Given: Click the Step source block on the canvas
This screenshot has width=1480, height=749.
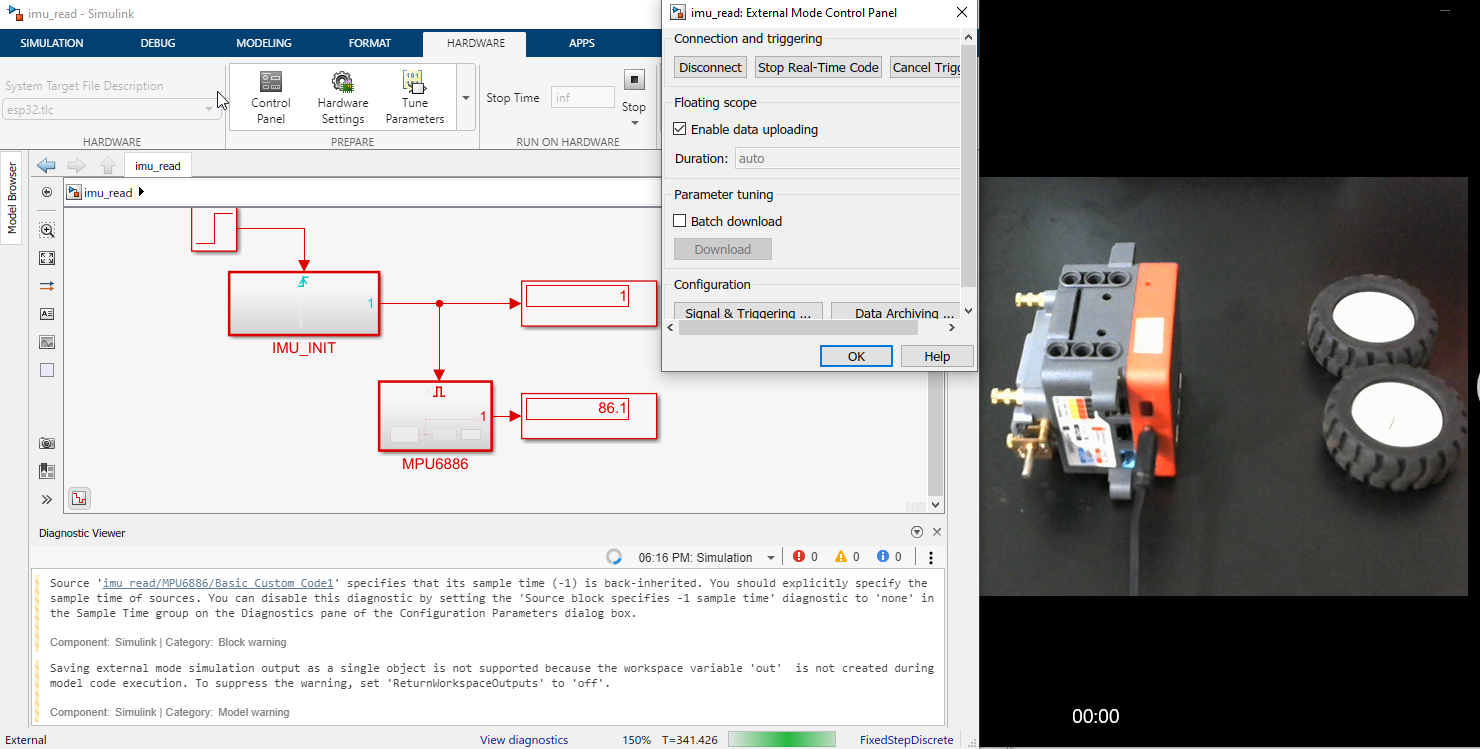Looking at the screenshot, I should 214,230.
